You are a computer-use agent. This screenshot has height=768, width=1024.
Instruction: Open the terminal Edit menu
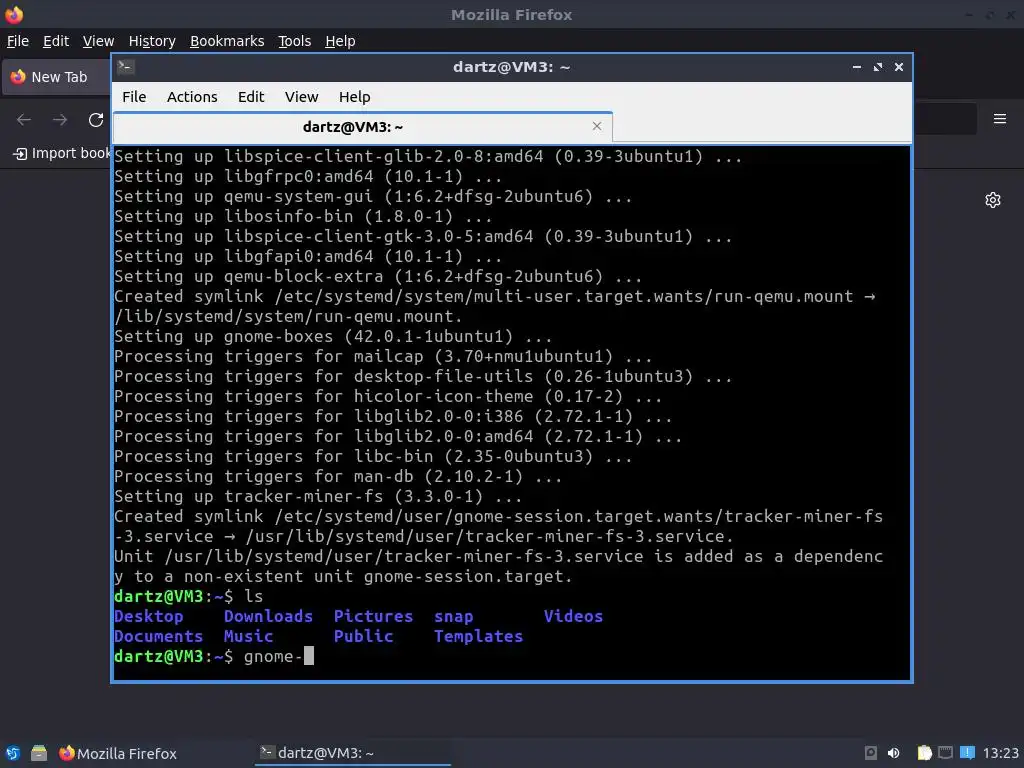point(251,97)
